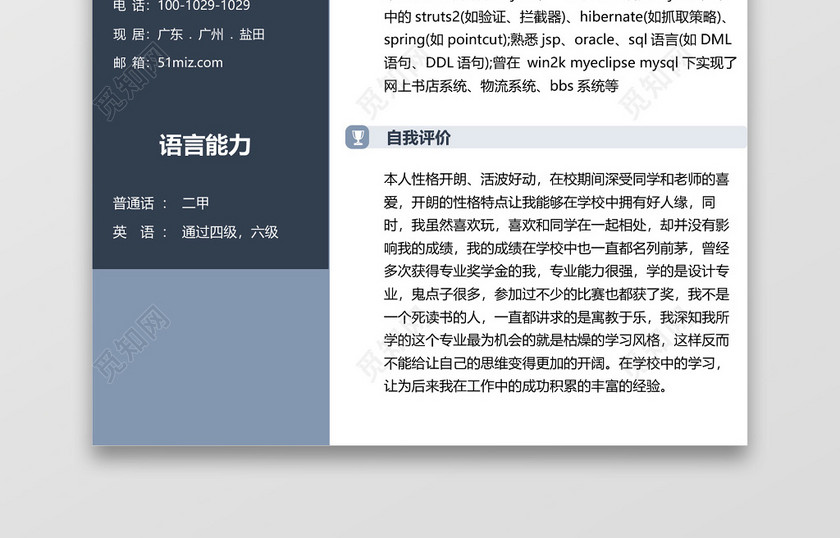Click the line starting 响我的成绩
Image resolution: width=840 pixels, height=538 pixels.
(557, 248)
